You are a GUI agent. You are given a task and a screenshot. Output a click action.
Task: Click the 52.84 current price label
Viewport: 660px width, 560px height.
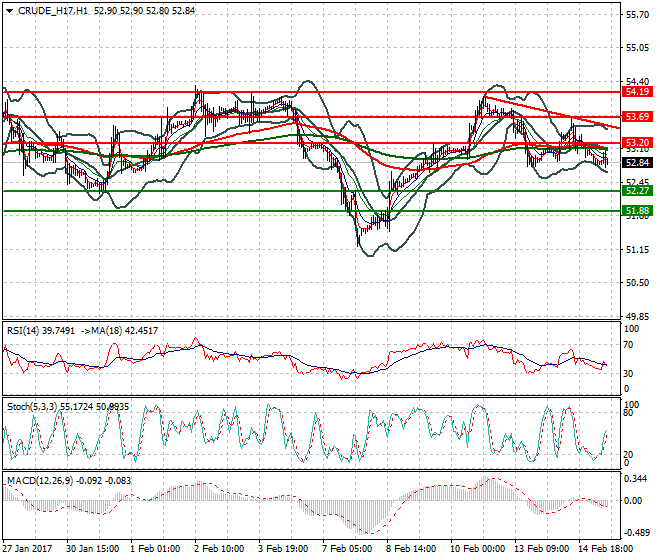click(638, 163)
